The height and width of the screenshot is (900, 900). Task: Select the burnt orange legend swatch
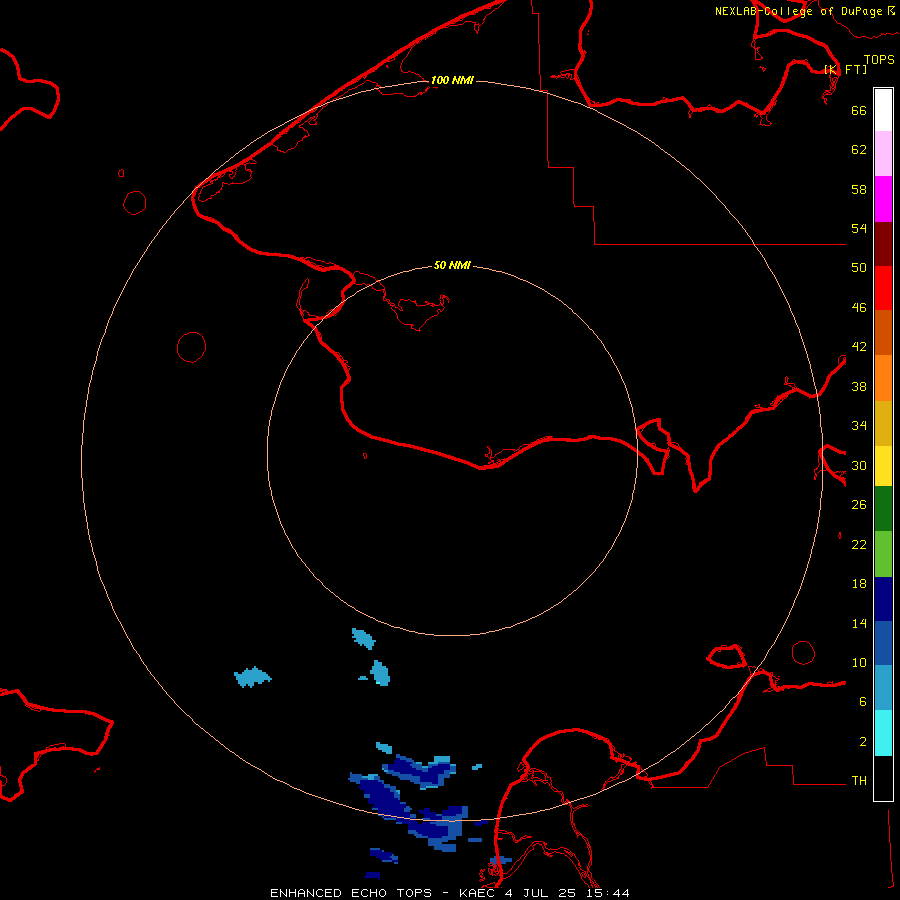pos(883,333)
